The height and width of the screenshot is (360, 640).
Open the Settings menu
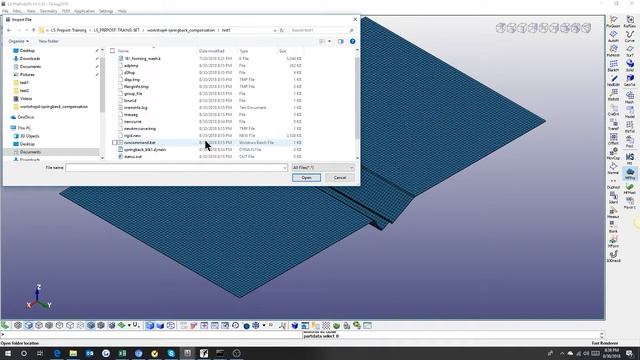click(106, 11)
